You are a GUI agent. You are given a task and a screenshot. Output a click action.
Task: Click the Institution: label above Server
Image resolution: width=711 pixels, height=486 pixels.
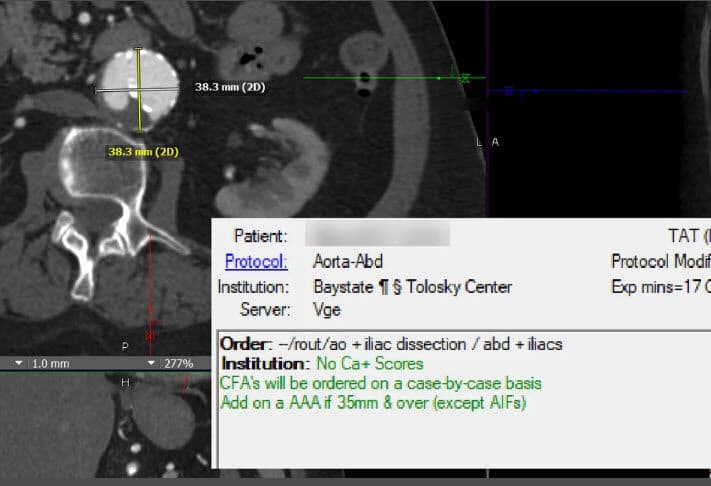(x=253, y=287)
